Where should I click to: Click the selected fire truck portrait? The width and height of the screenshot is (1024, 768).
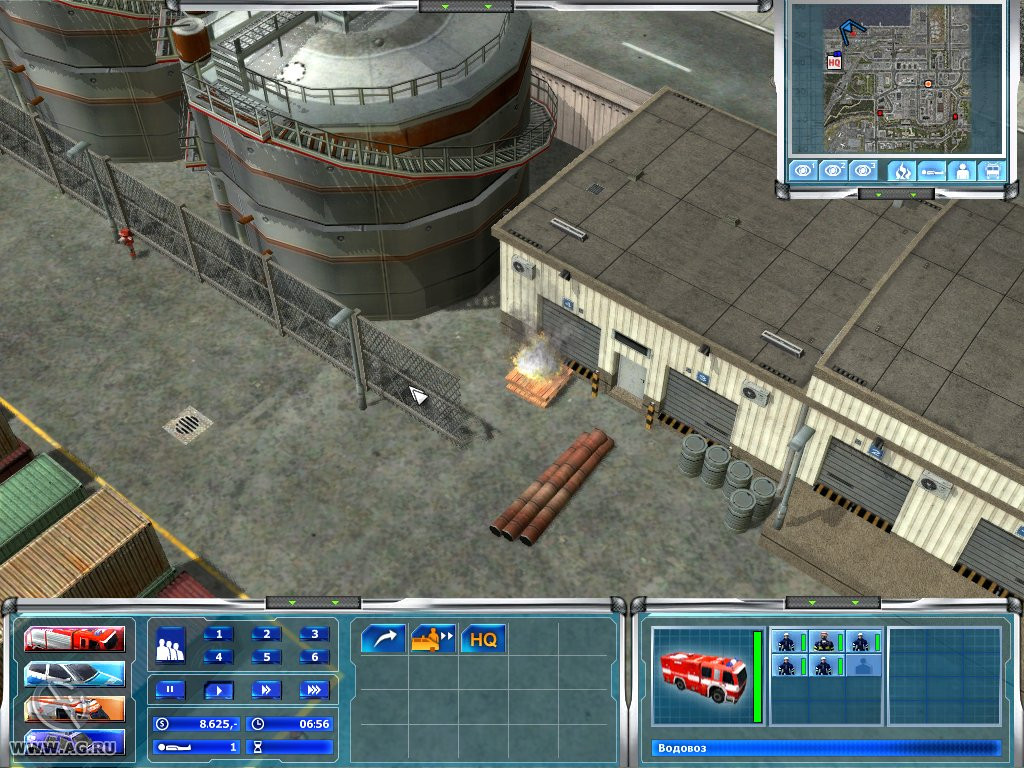click(702, 677)
